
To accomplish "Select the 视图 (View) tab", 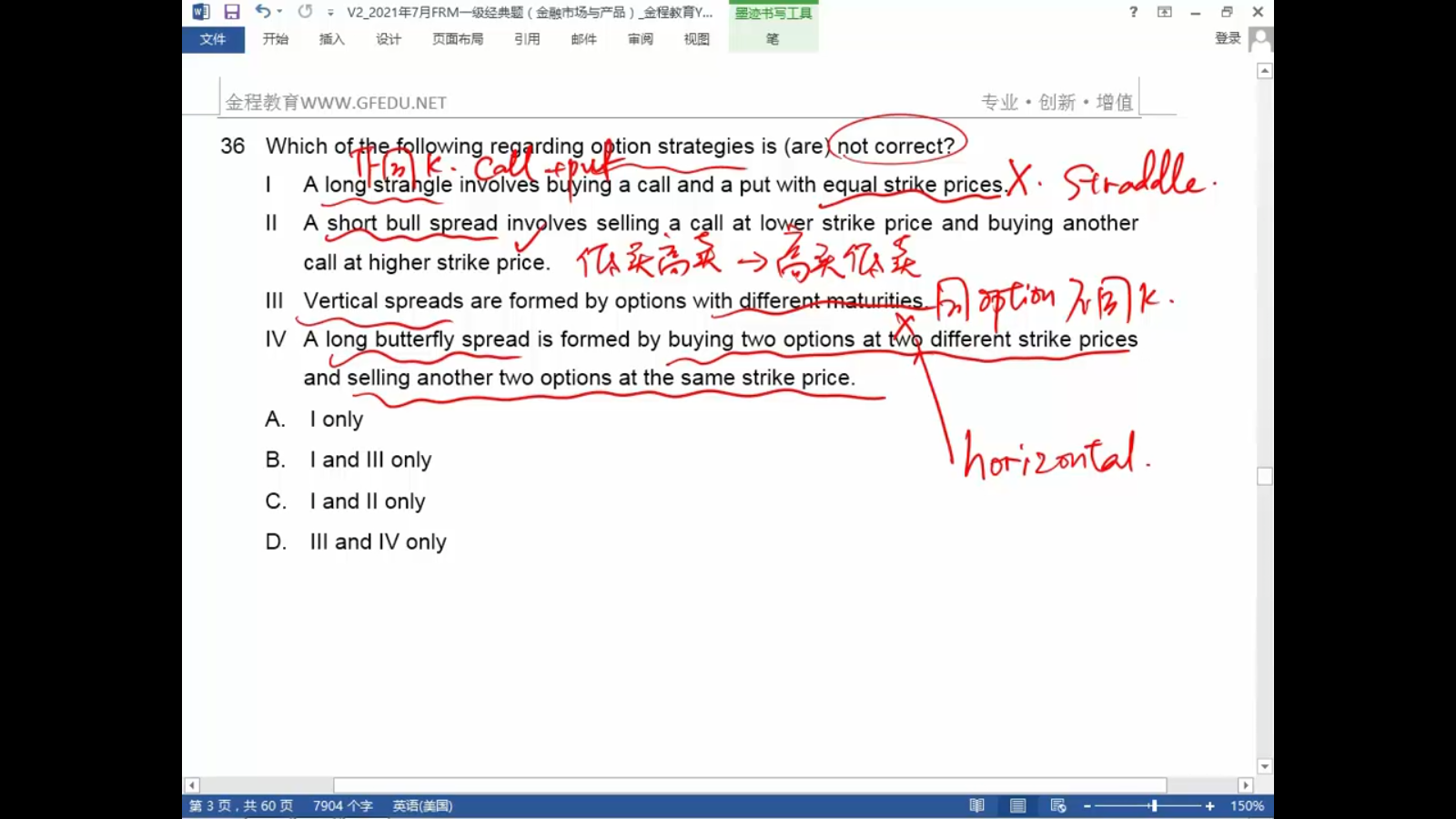I will coord(697,39).
